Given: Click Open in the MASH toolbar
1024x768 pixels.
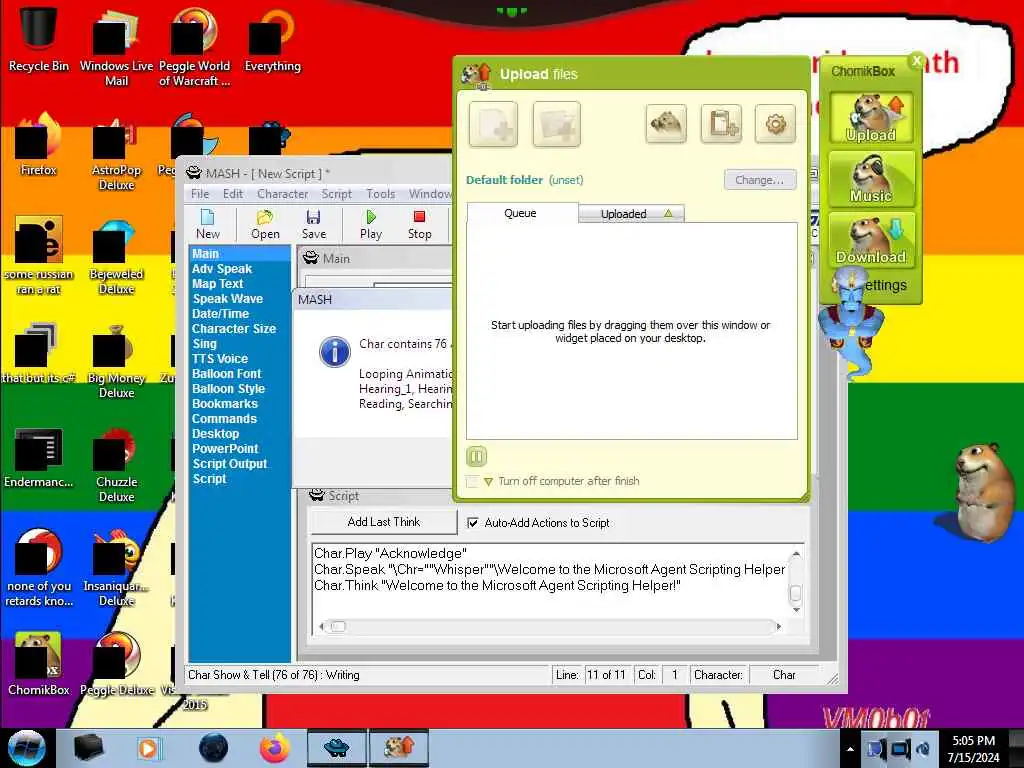Looking at the screenshot, I should pyautogui.click(x=265, y=225).
